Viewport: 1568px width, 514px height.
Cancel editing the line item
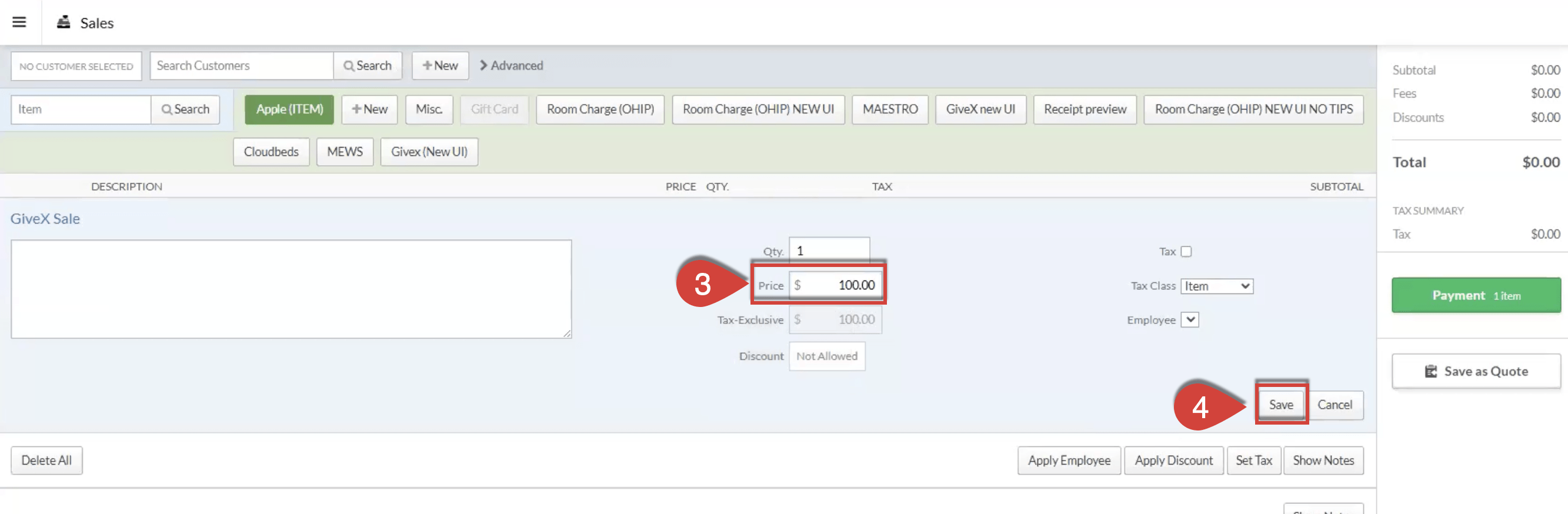(1335, 405)
